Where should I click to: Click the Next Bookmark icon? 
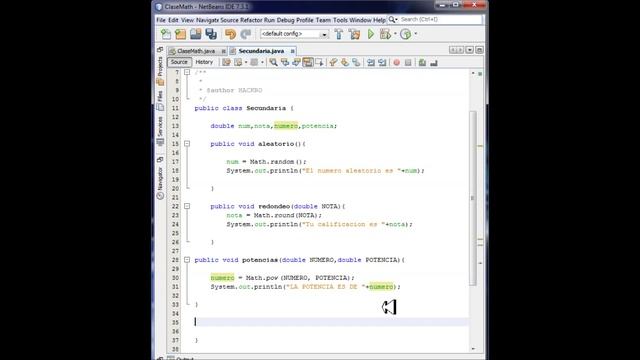(345, 62)
